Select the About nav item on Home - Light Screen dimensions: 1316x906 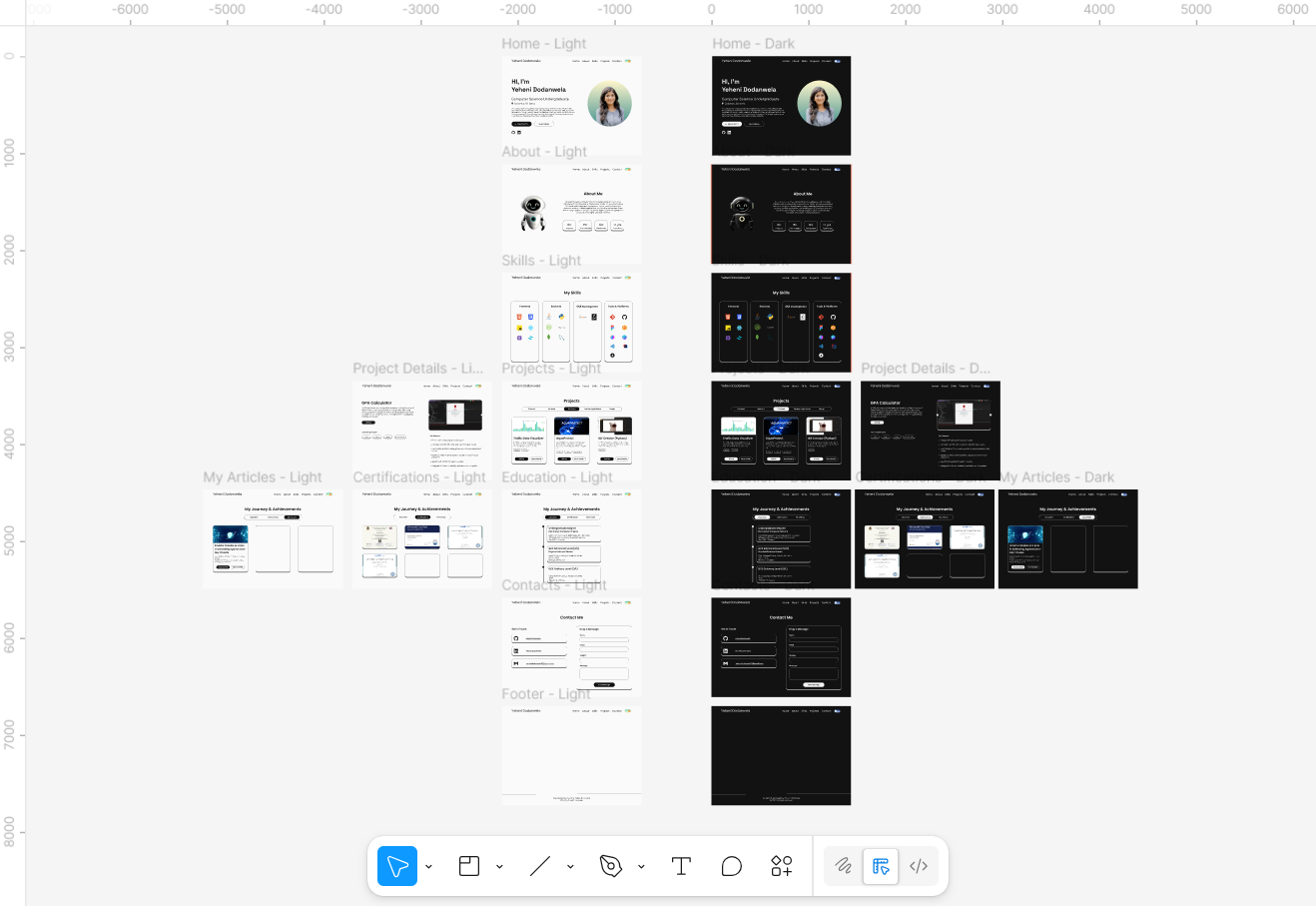[x=585, y=61]
